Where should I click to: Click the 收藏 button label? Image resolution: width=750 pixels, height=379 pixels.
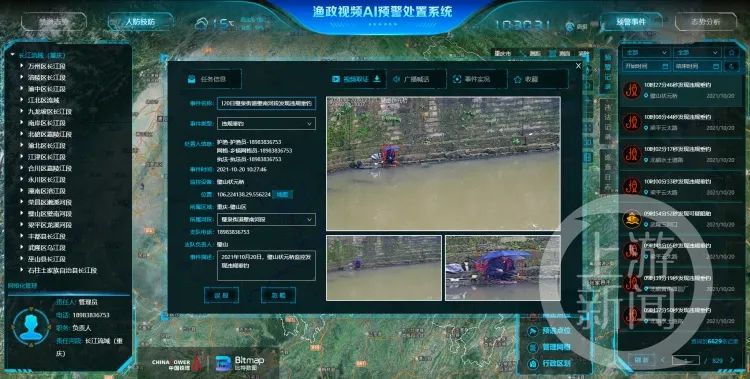(x=531, y=79)
